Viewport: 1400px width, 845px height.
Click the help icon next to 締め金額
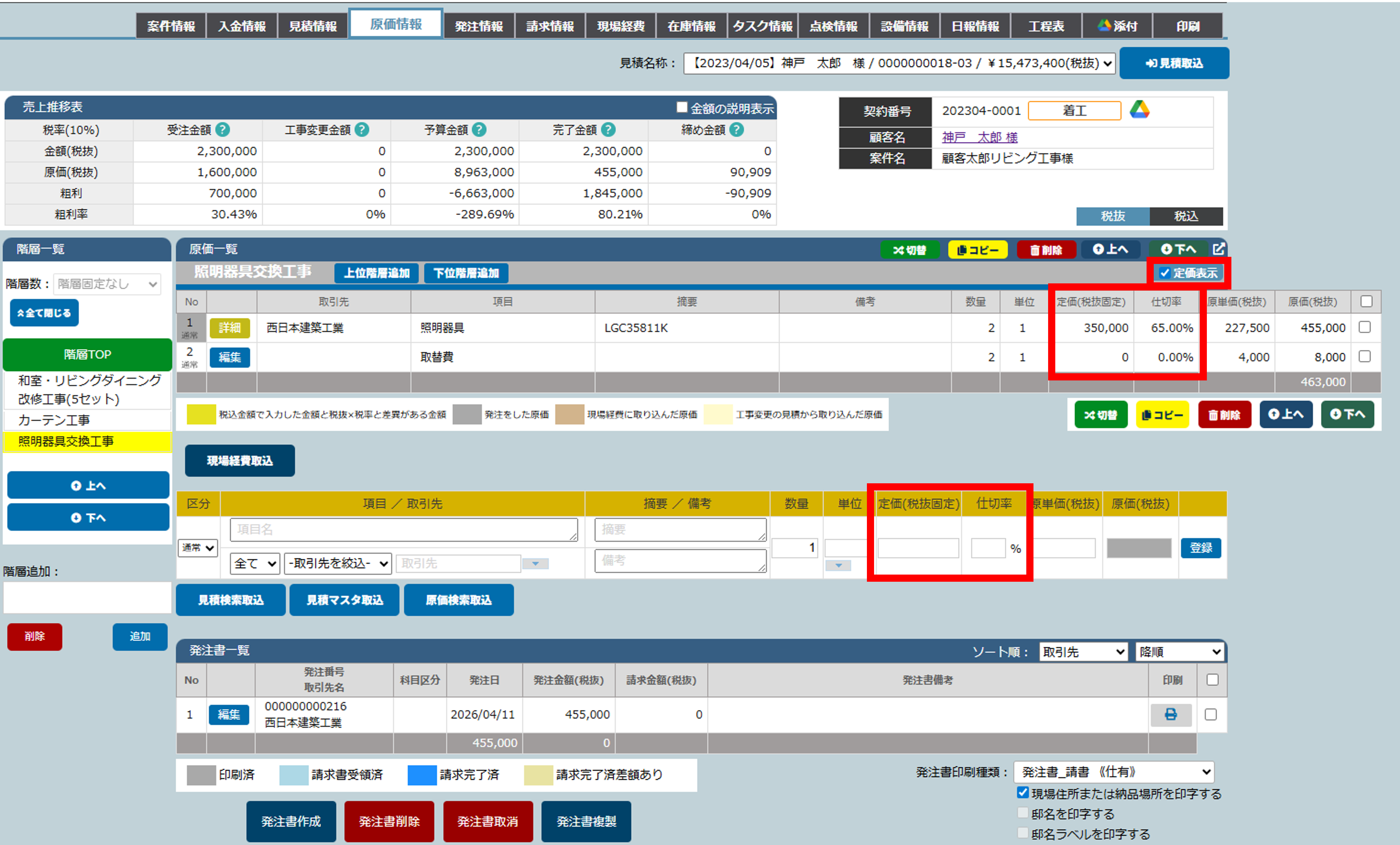(736, 130)
